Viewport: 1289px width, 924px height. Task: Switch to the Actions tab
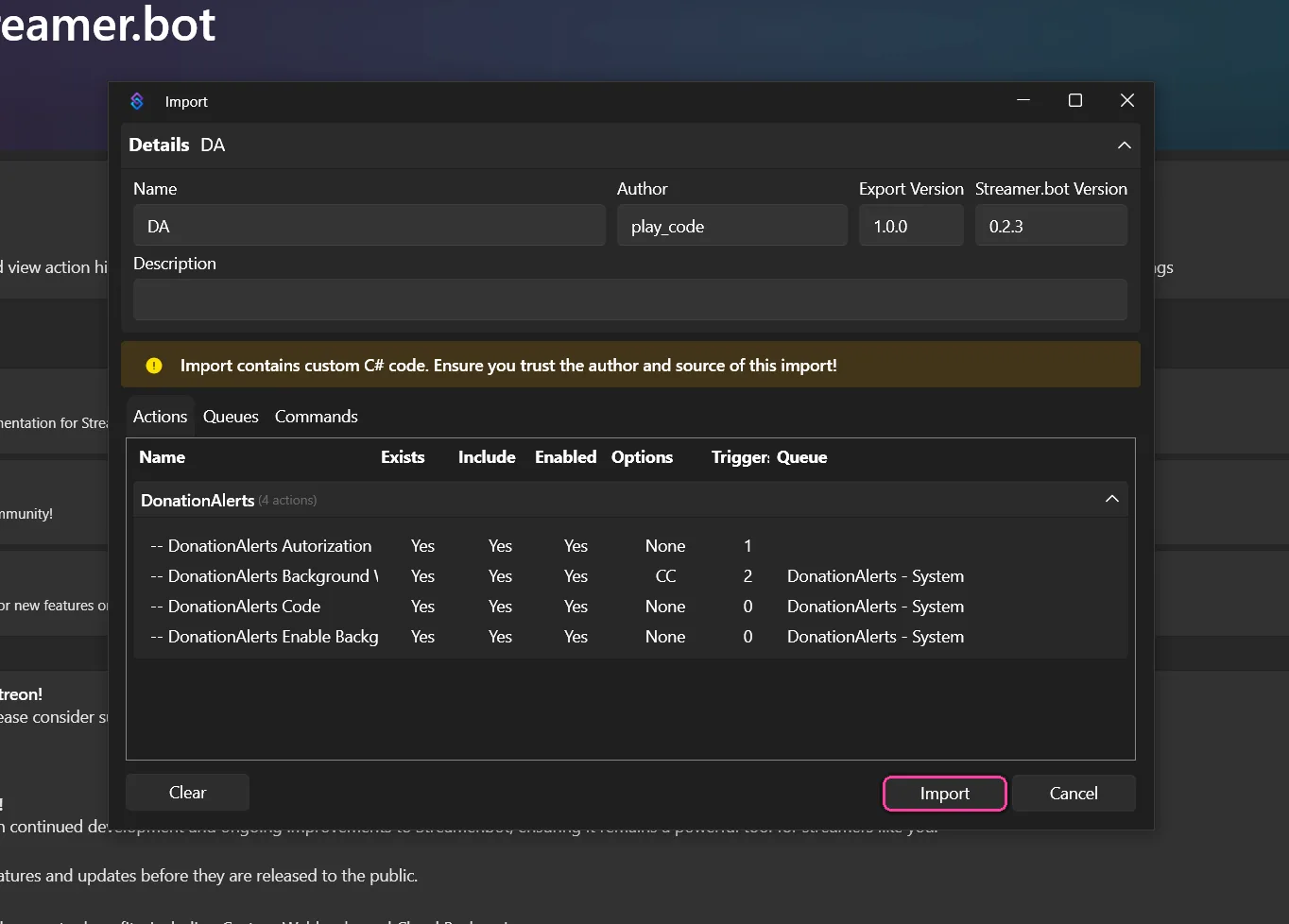tap(160, 417)
